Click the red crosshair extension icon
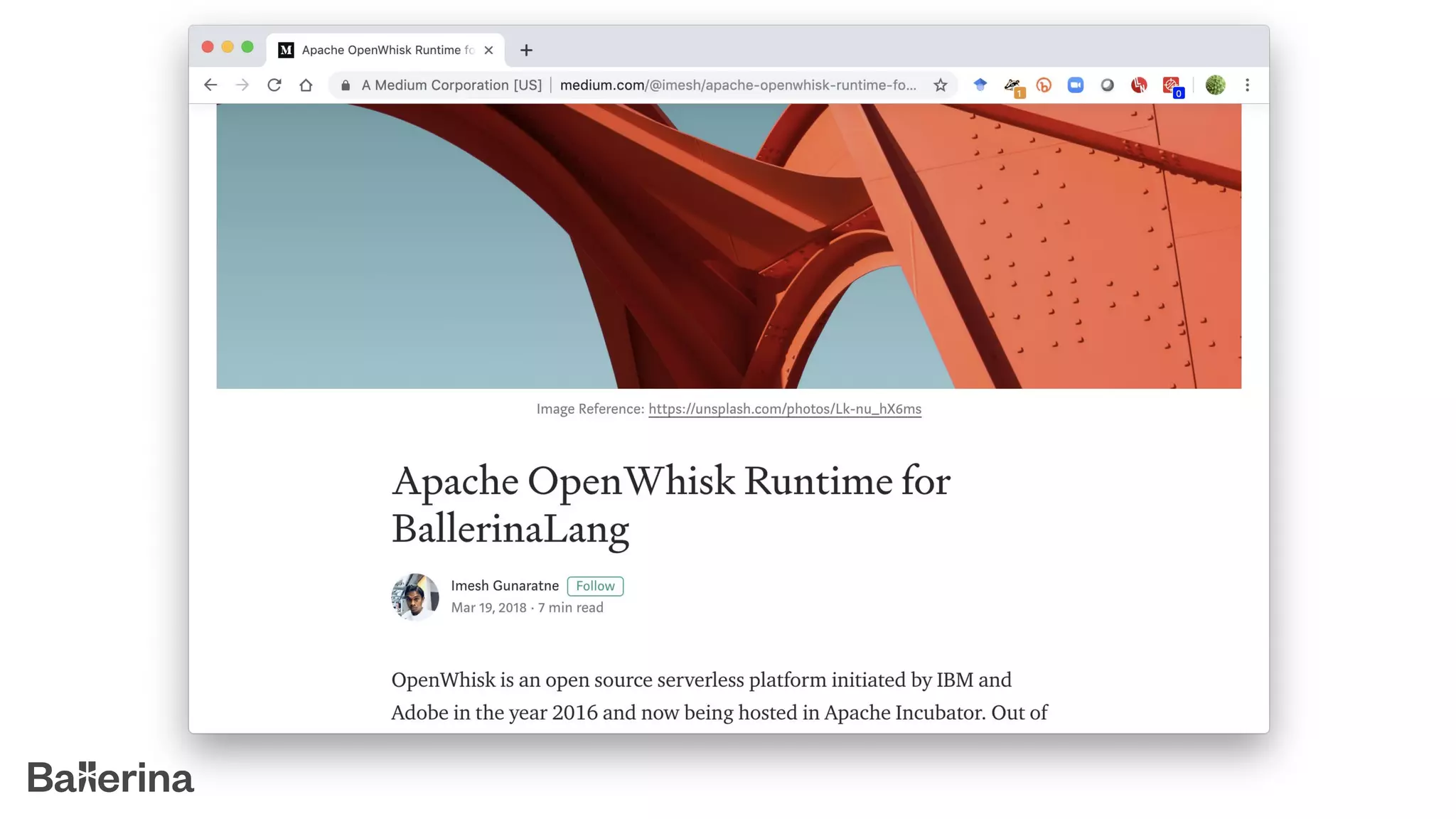The width and height of the screenshot is (1456, 819). 1171,85
